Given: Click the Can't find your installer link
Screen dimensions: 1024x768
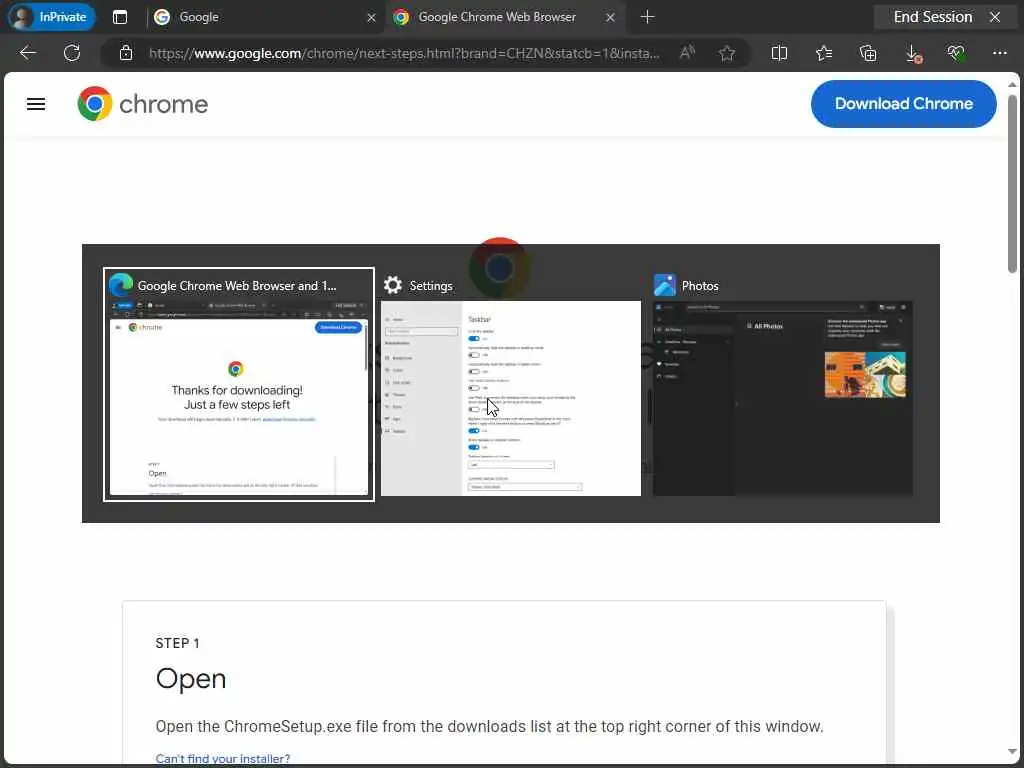Looking at the screenshot, I should 223,758.
